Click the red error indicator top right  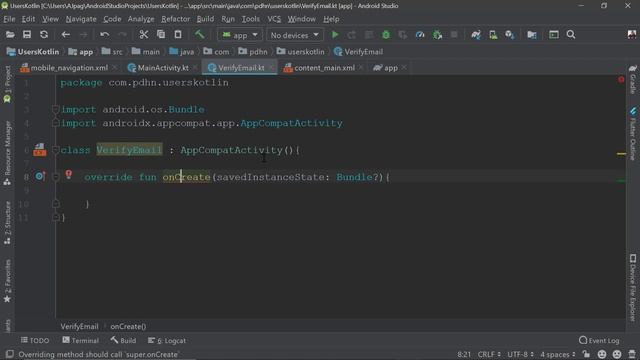coord(621,80)
